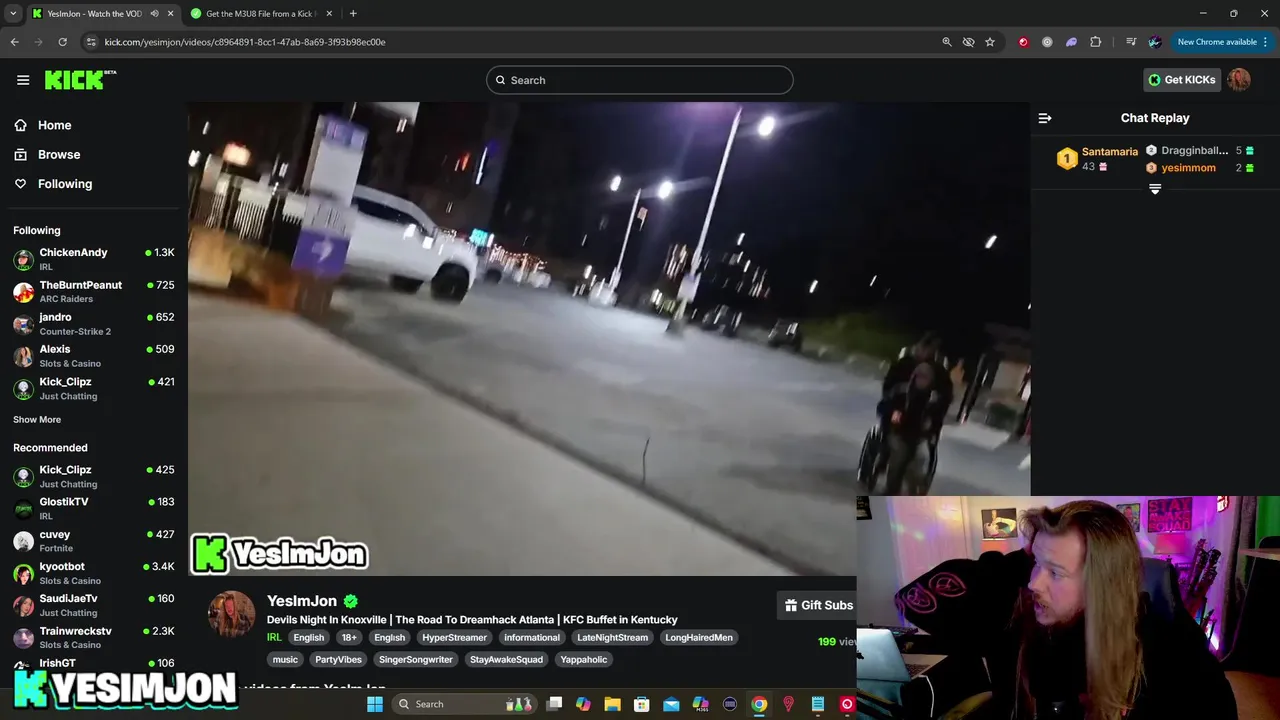
Task: Bookmark this page with star icon
Action: coord(990,42)
